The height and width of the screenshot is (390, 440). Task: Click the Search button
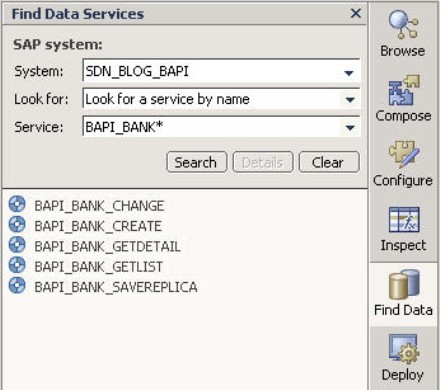197,162
